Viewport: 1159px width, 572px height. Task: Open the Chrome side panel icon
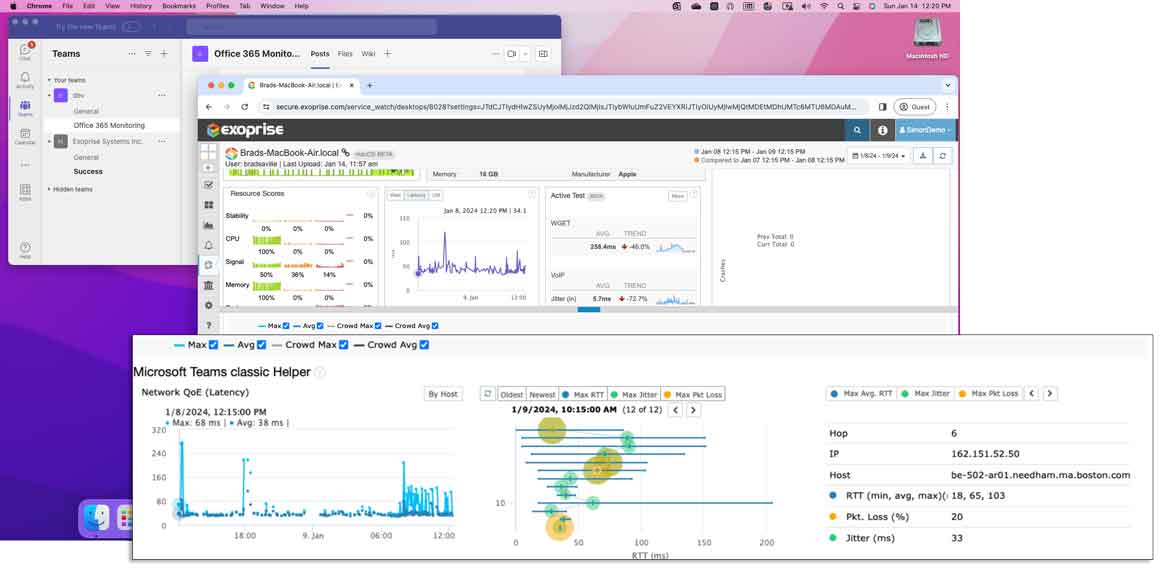[x=882, y=107]
